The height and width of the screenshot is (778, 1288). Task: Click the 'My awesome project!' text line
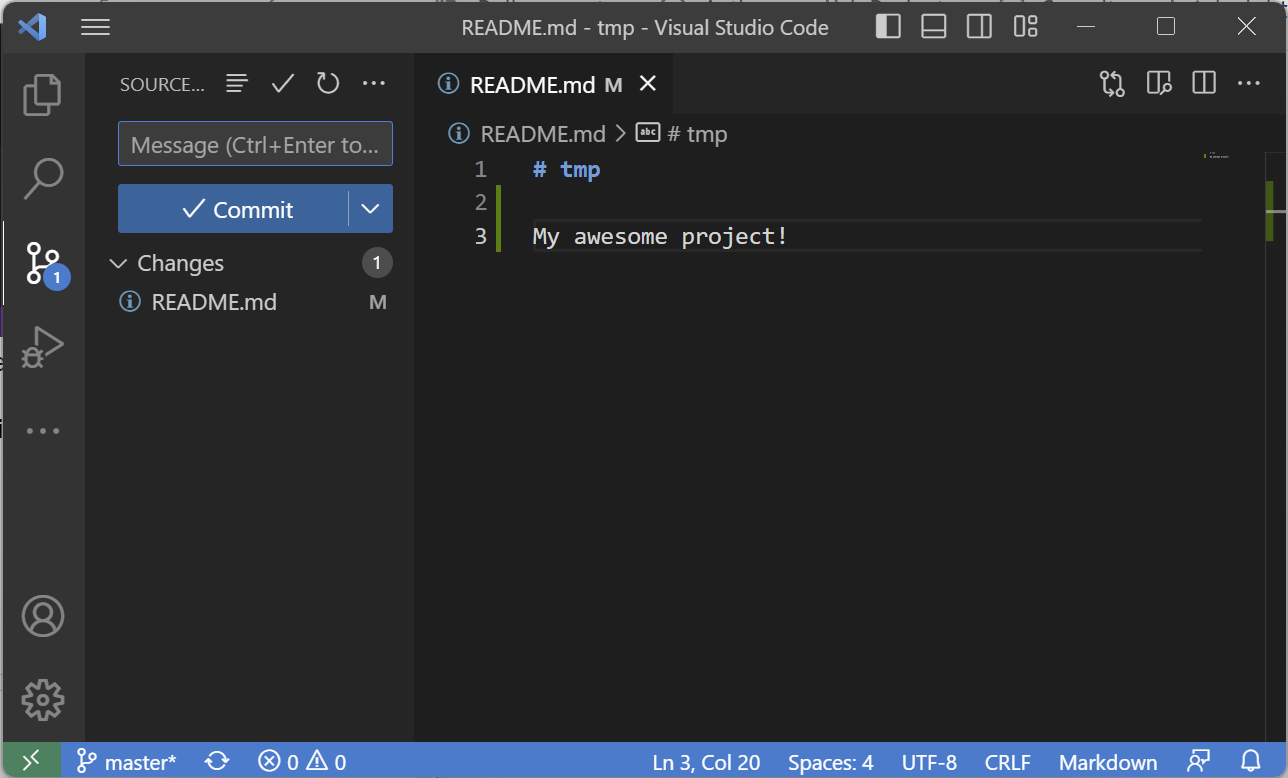pyautogui.click(x=660, y=237)
